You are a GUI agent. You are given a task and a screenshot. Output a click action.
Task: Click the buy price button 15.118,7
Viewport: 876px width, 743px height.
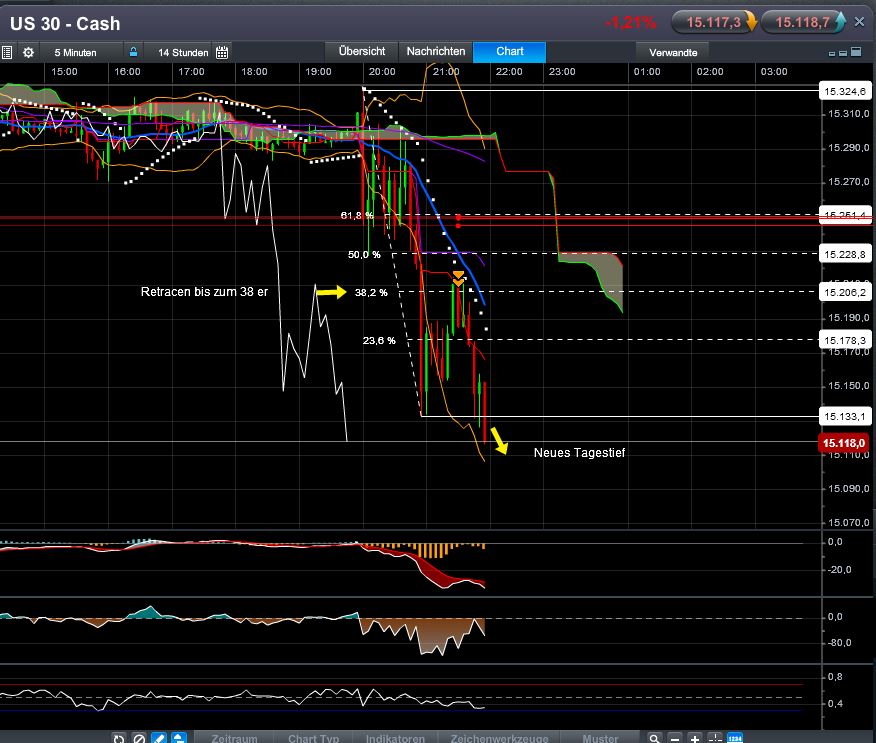803,22
